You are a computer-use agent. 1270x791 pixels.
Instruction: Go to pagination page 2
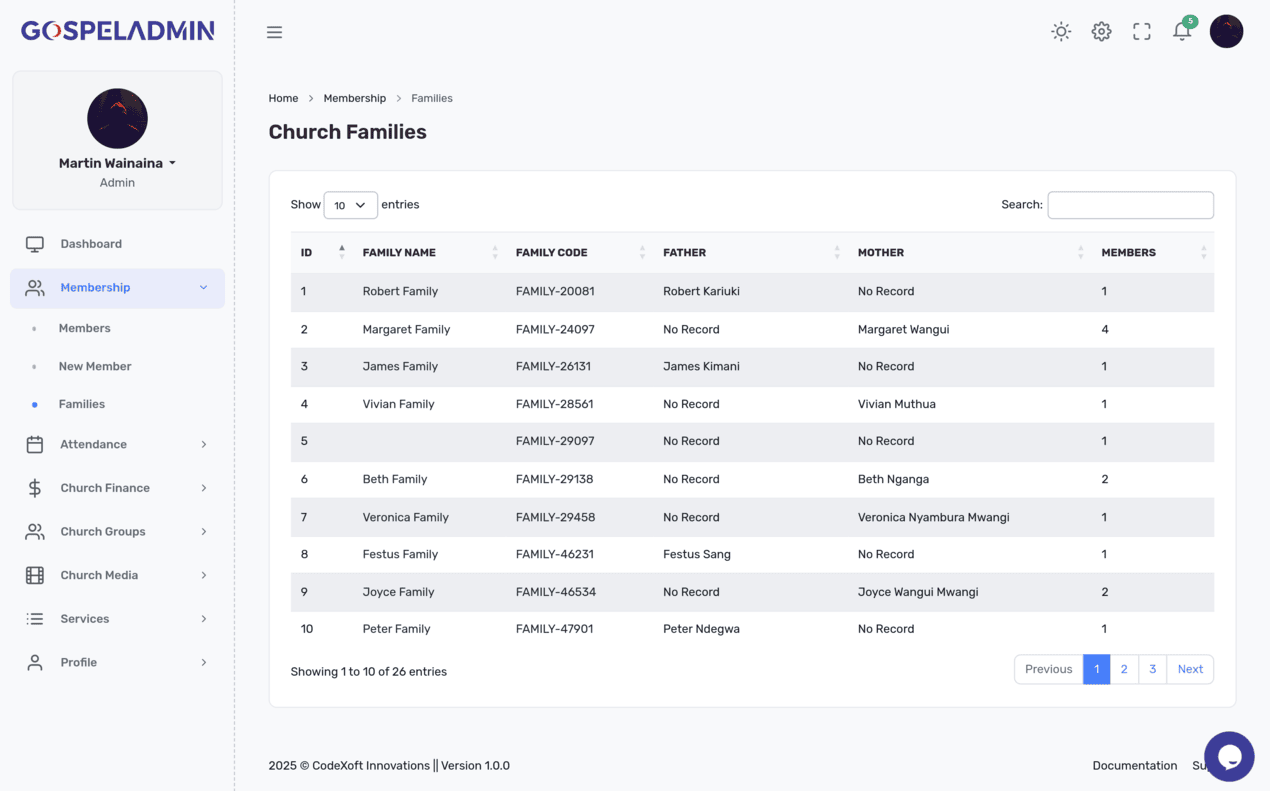tap(1124, 669)
